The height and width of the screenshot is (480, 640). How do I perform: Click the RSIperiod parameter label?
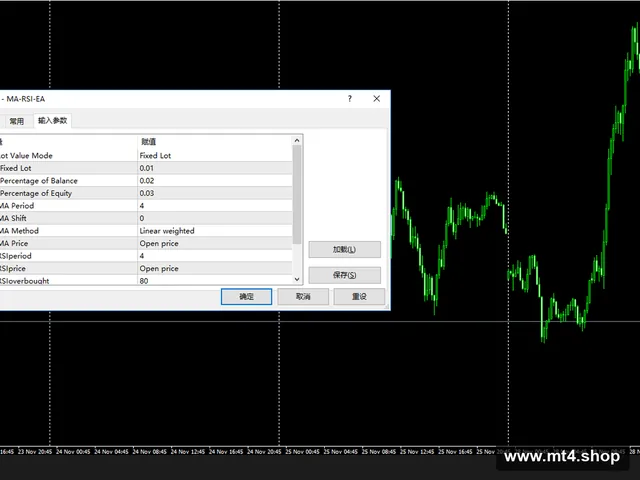click(16, 256)
